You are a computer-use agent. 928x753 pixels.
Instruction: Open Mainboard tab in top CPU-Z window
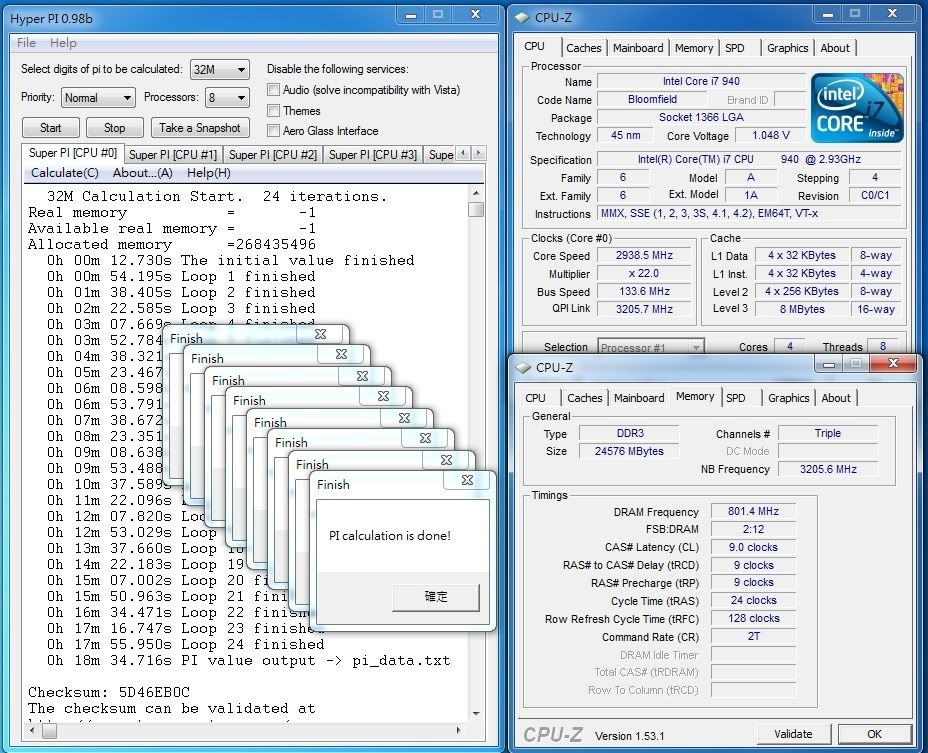[x=638, y=48]
